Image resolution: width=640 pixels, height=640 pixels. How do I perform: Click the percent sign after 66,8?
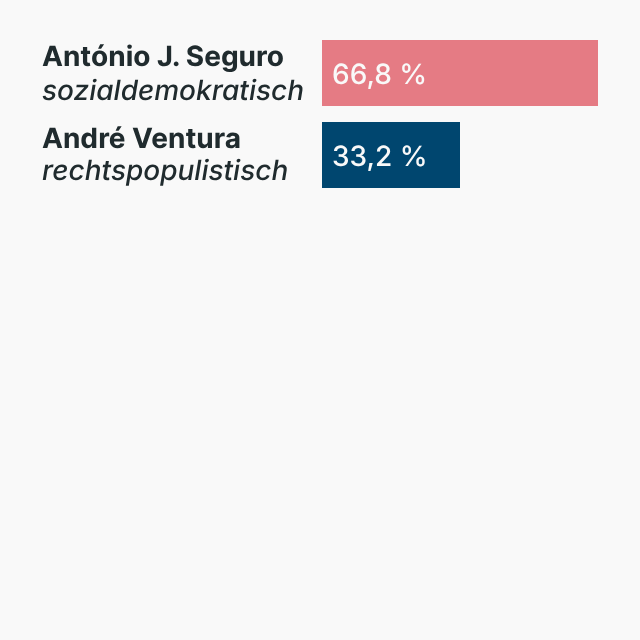point(414,74)
